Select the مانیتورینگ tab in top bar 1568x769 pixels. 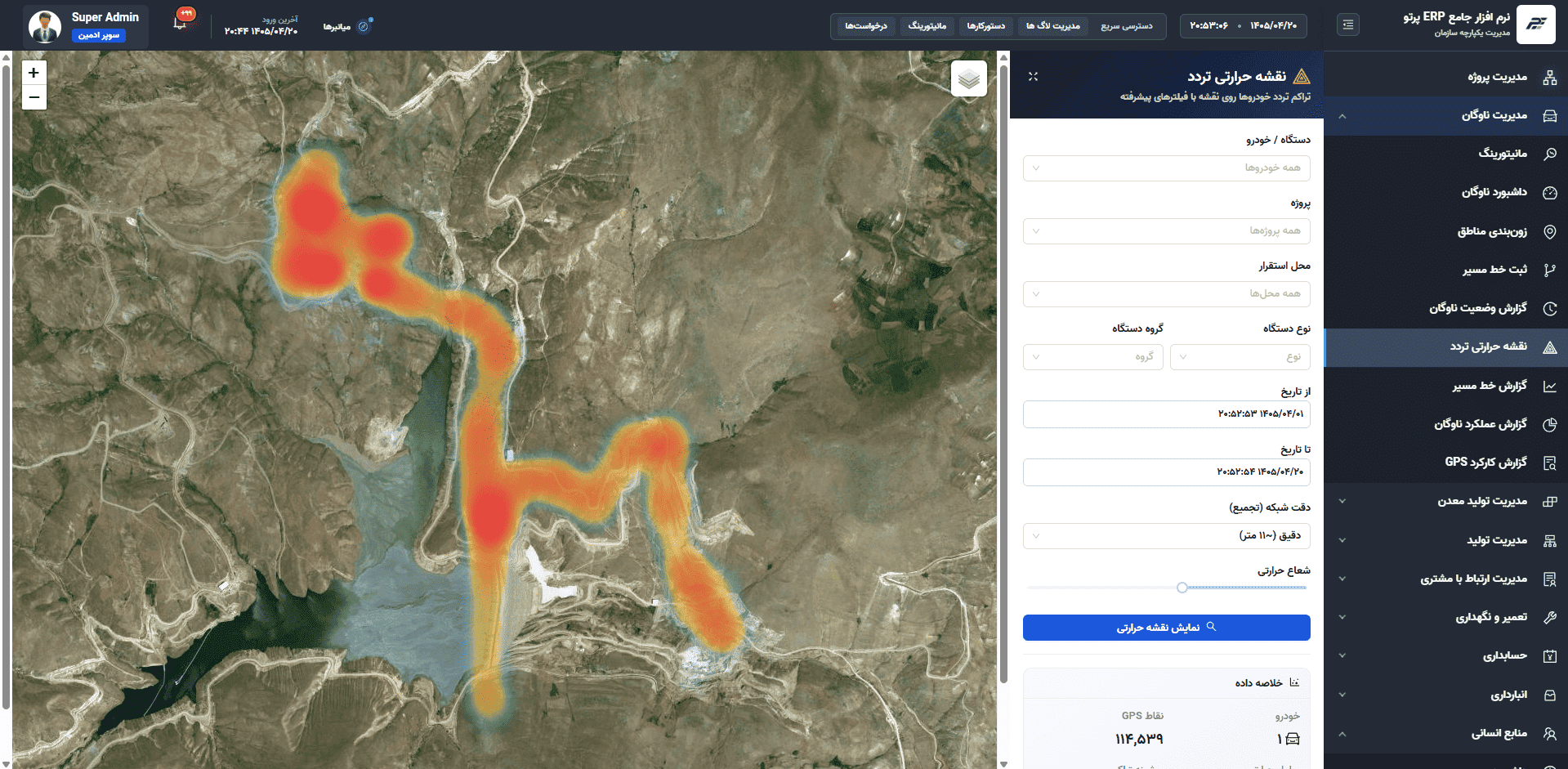(x=927, y=26)
